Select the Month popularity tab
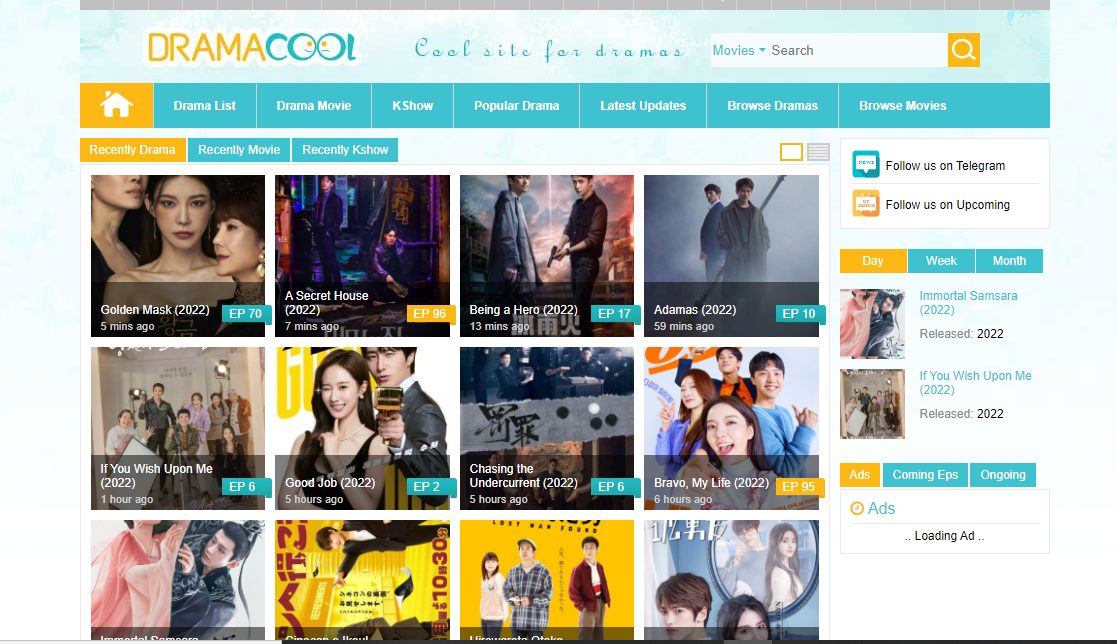The width and height of the screenshot is (1117, 644). point(1009,261)
